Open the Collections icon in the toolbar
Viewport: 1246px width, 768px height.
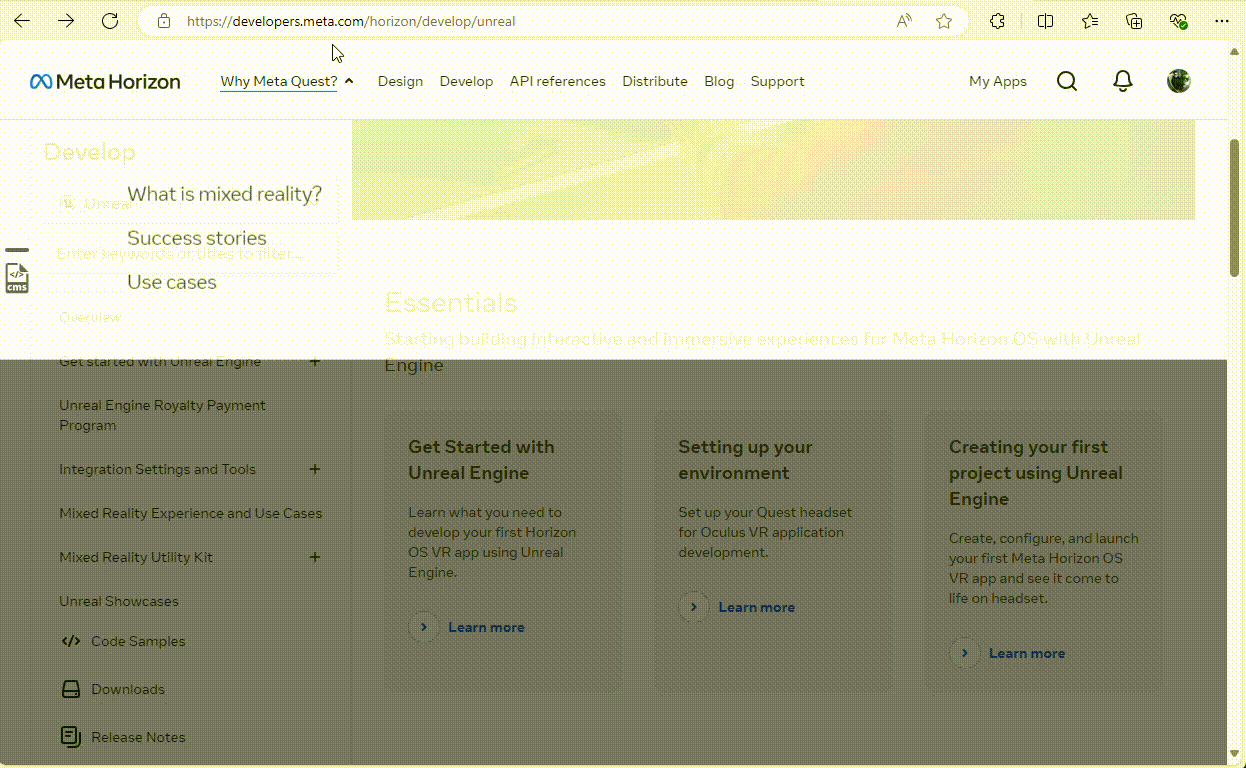(1134, 21)
